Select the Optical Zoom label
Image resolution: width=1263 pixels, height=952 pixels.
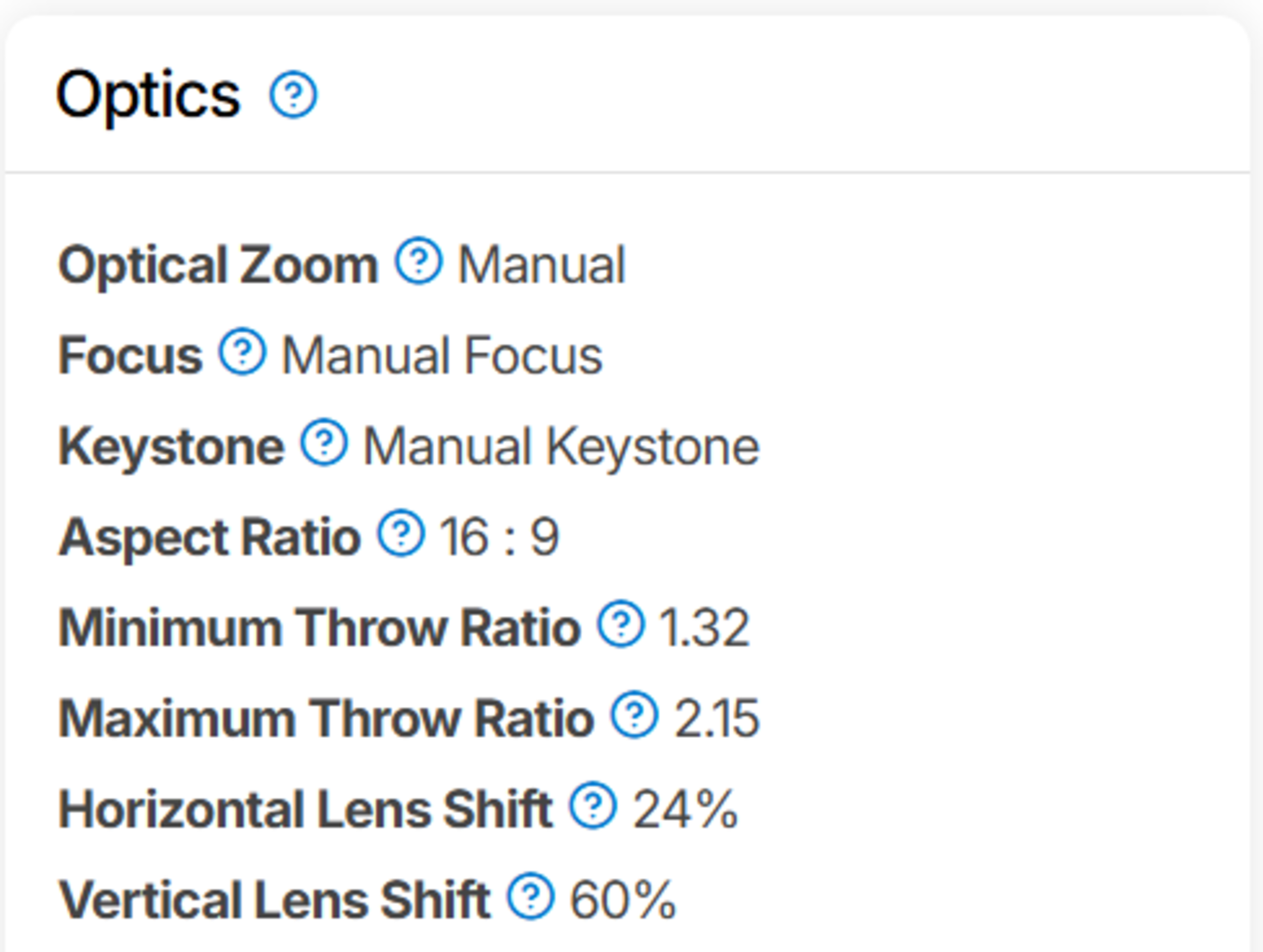218,265
